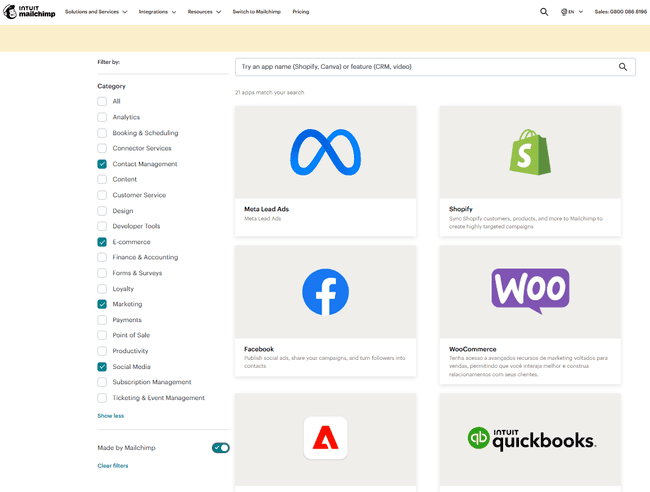Image resolution: width=650 pixels, height=492 pixels.
Task: Enable the Productivity checkbox
Action: (102, 351)
